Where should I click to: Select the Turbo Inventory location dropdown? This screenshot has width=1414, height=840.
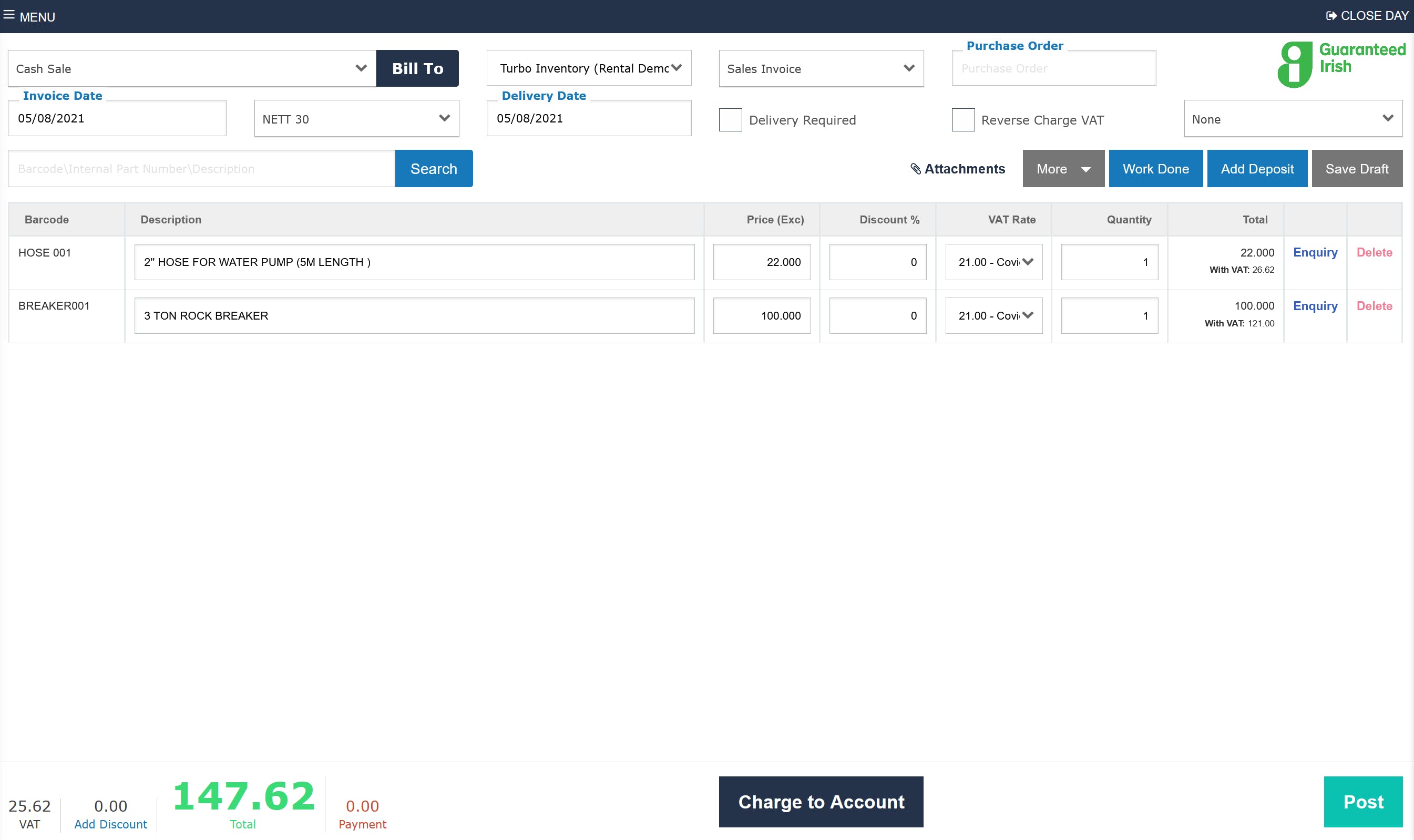589,68
